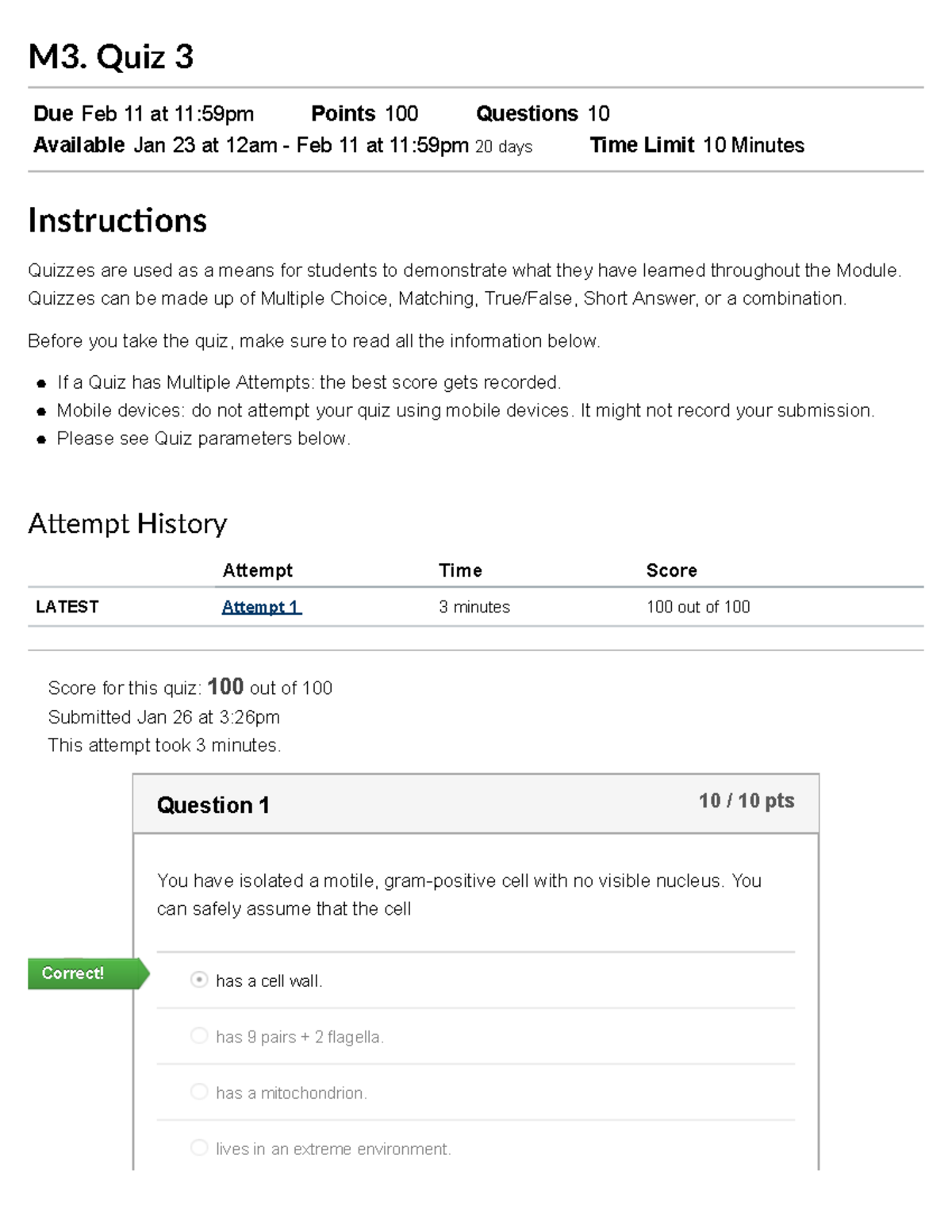Open the Attempt 1 link
The image size is (952, 1232).
261,607
